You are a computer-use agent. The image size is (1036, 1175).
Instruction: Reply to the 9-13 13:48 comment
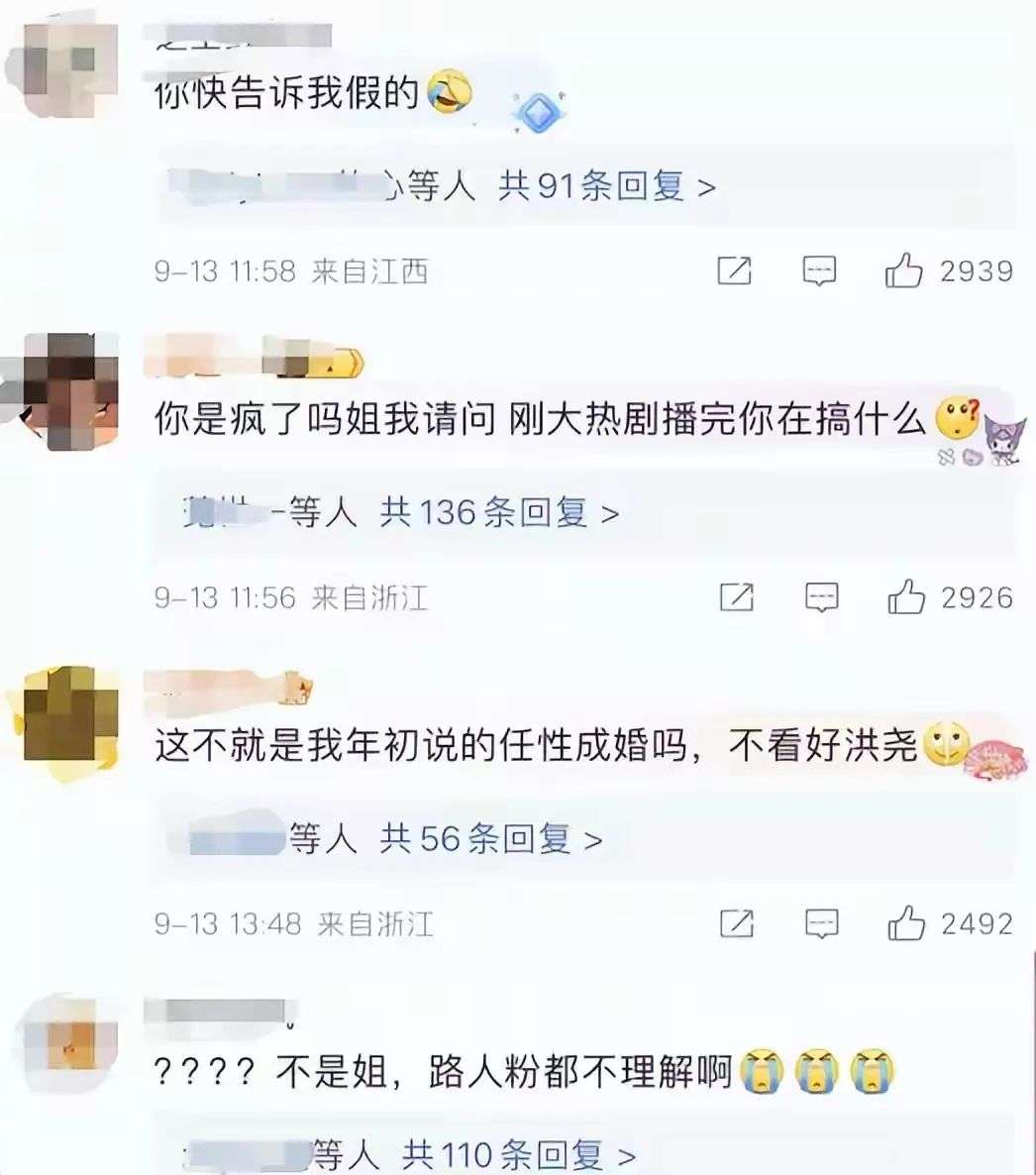[x=821, y=923]
